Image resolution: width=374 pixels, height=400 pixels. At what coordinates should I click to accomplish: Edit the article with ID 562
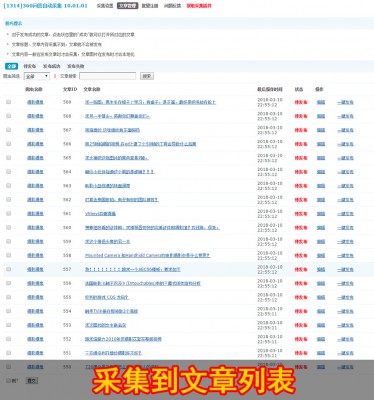coord(321,200)
